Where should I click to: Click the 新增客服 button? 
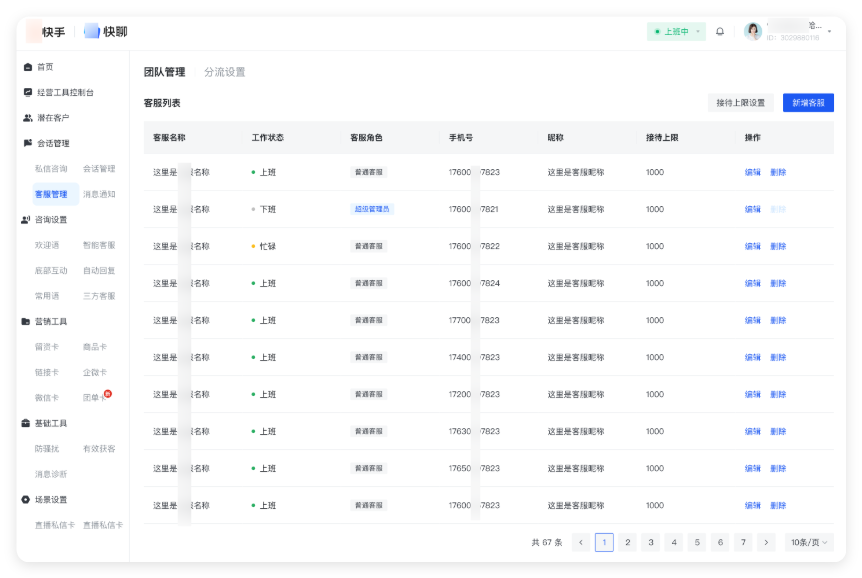(x=808, y=103)
